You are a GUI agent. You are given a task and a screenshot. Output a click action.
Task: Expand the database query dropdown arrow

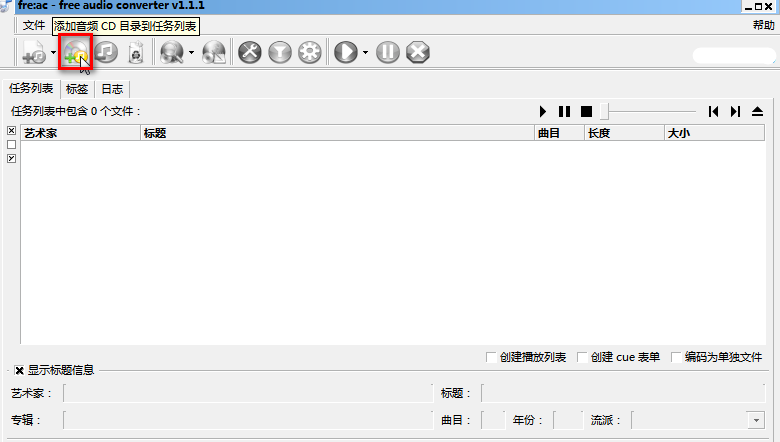191,52
